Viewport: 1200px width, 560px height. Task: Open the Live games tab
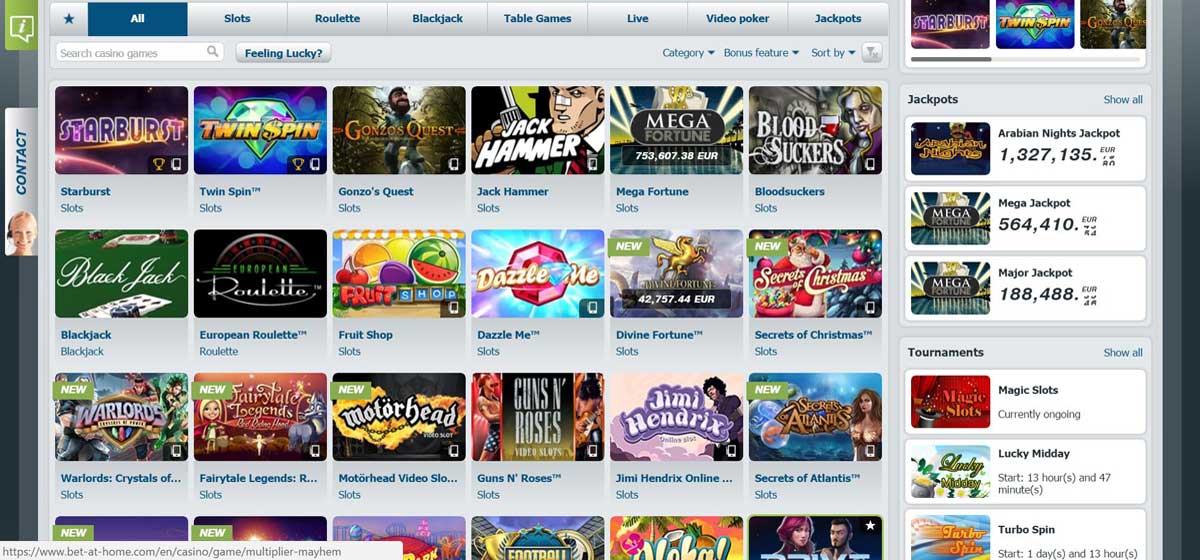[638, 19]
